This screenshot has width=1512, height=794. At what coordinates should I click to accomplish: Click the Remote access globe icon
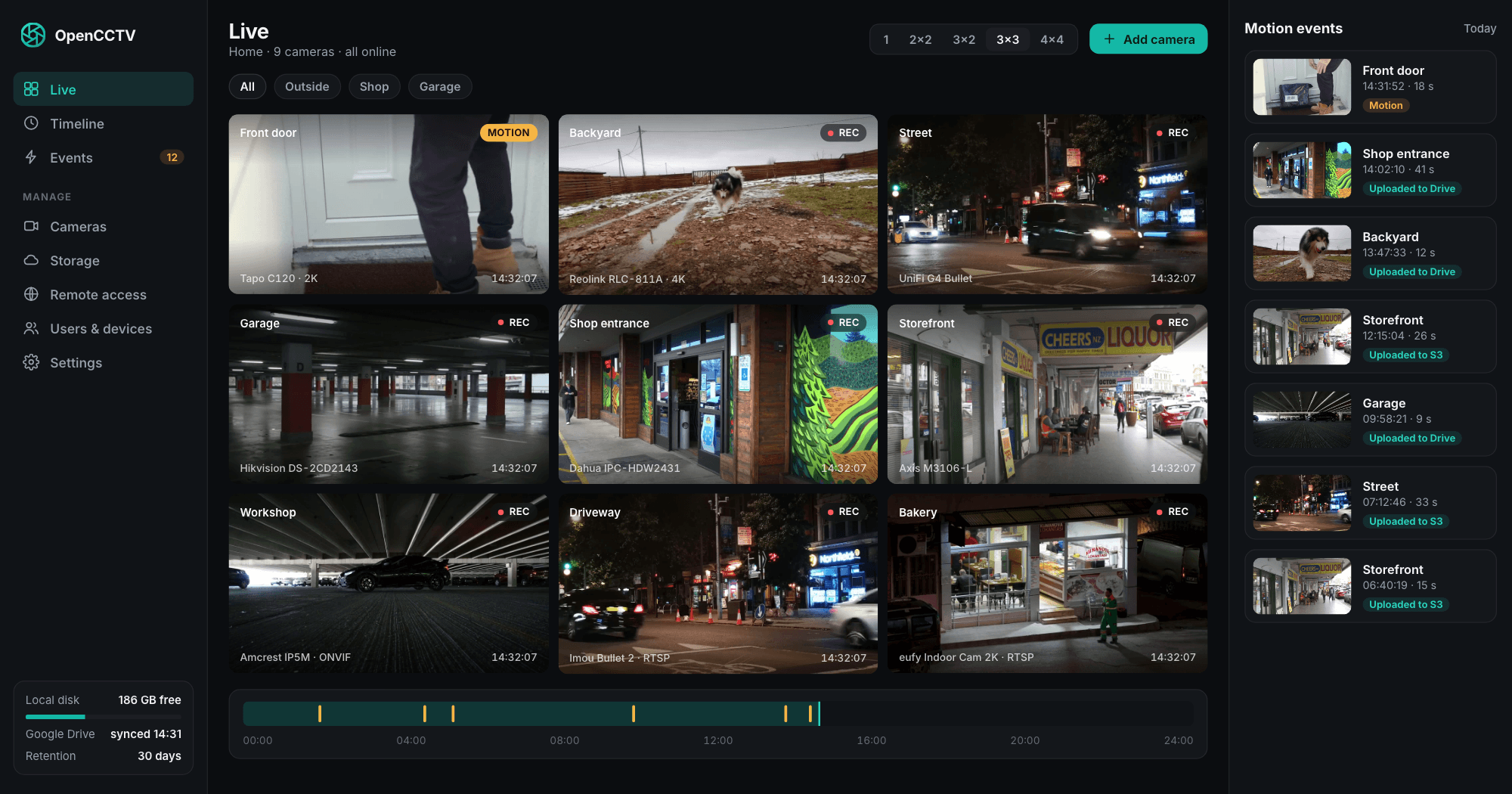[31, 294]
